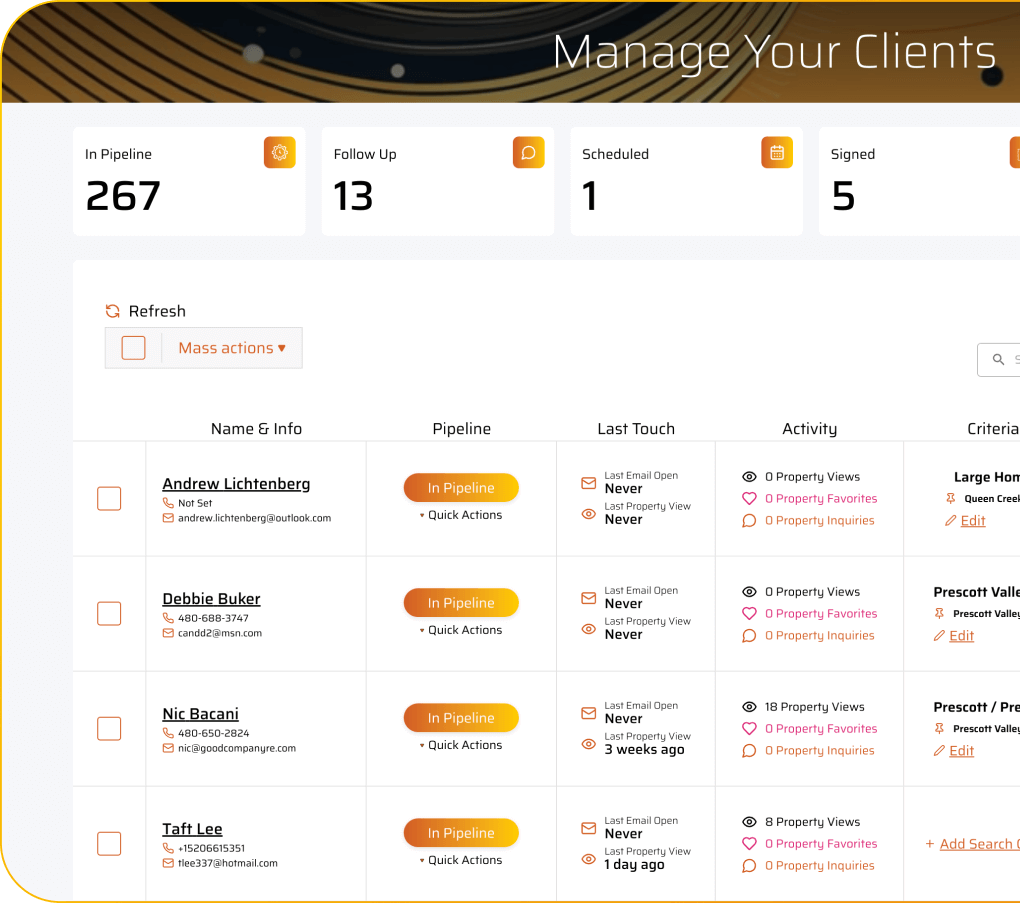This screenshot has height=903, width=1020.
Task: Open the Edit link under Large Home criteria
Action: pos(971,520)
